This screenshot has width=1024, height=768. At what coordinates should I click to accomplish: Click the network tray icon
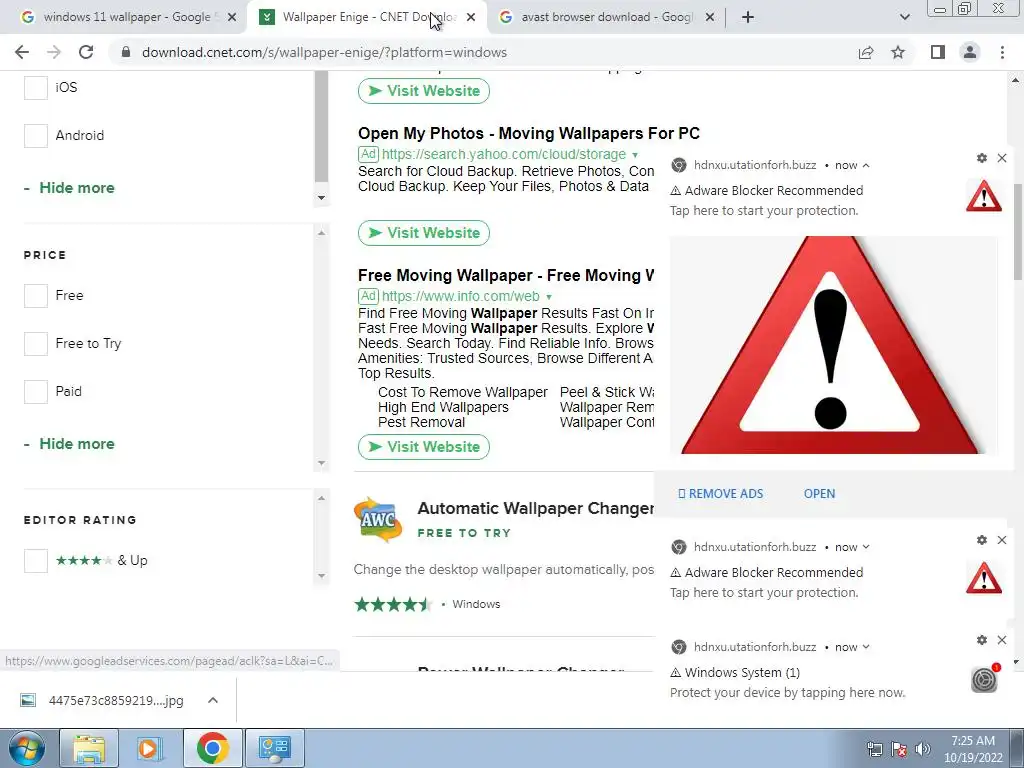pos(874,749)
